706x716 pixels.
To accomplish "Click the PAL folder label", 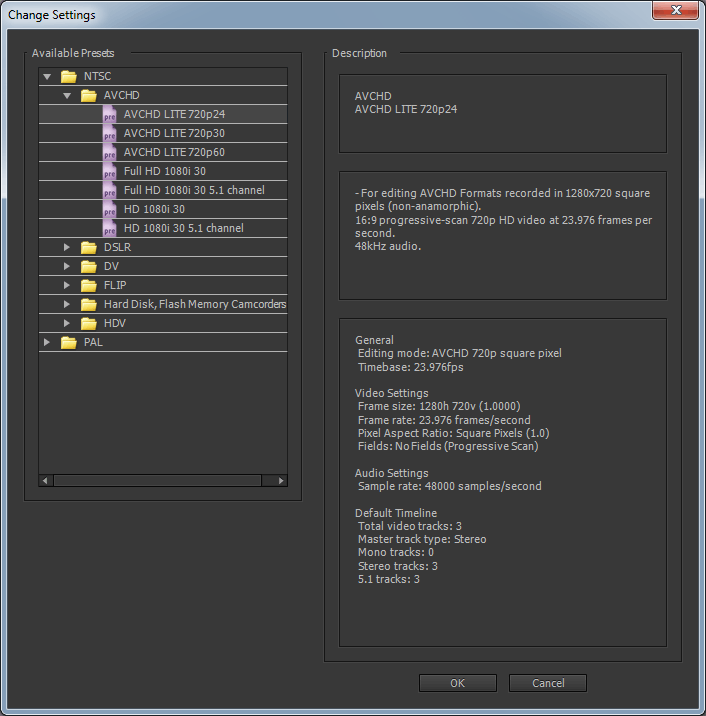I will pyautogui.click(x=93, y=342).
